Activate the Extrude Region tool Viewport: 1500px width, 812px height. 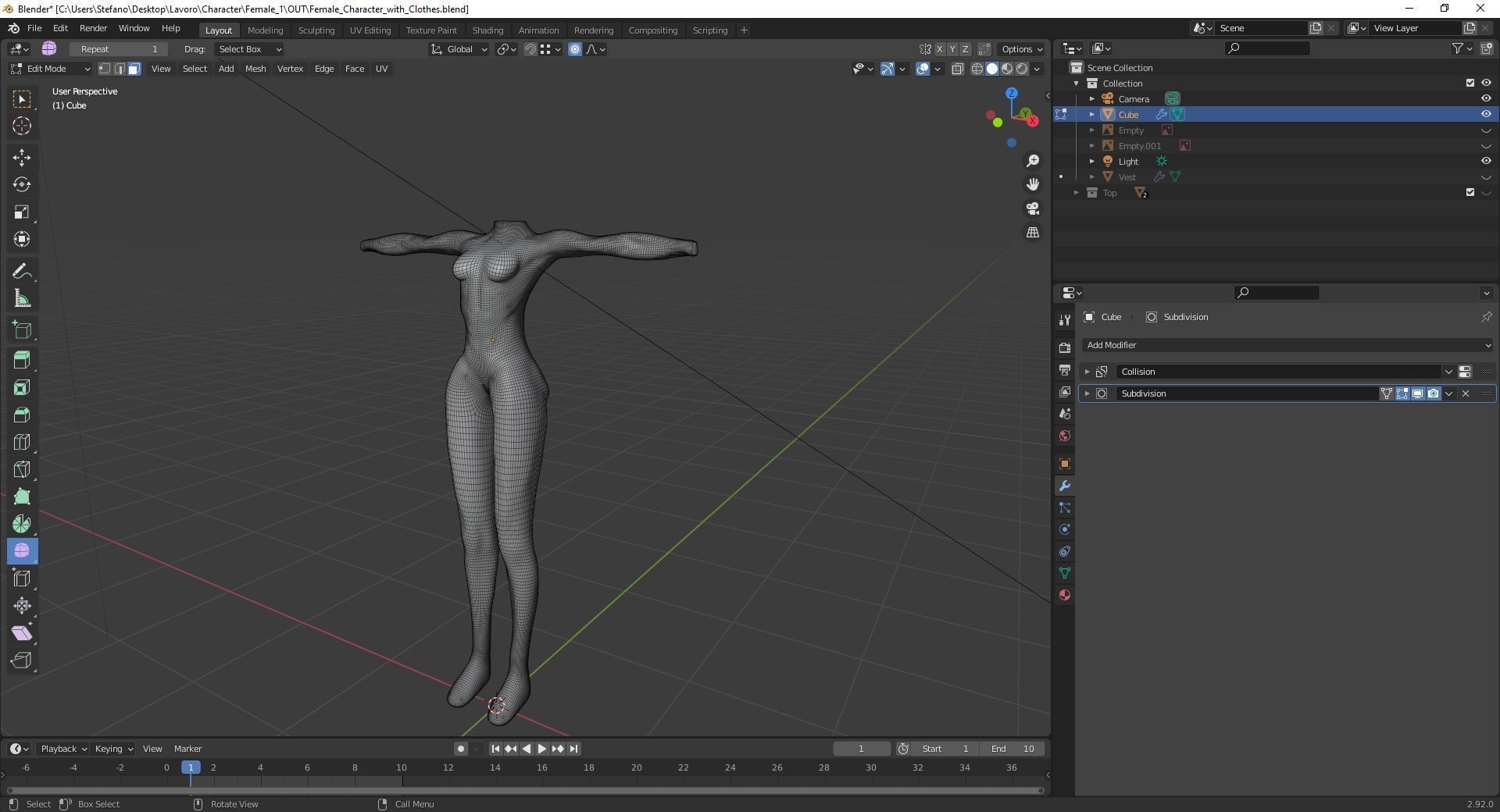(x=22, y=360)
